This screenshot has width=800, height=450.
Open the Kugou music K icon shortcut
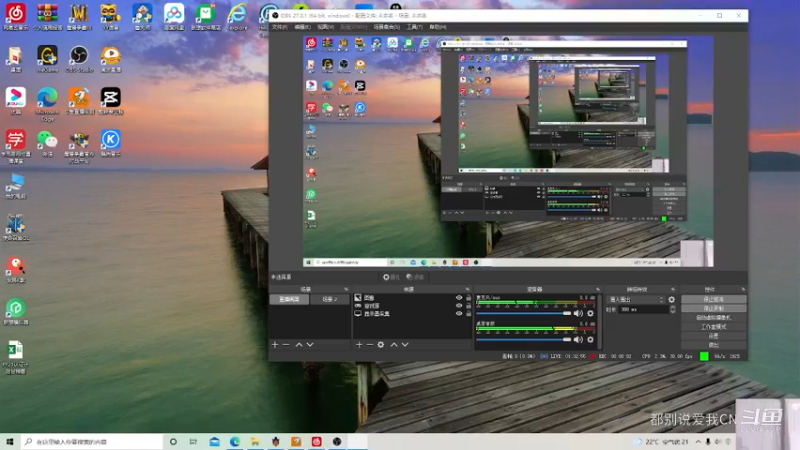coord(111,143)
